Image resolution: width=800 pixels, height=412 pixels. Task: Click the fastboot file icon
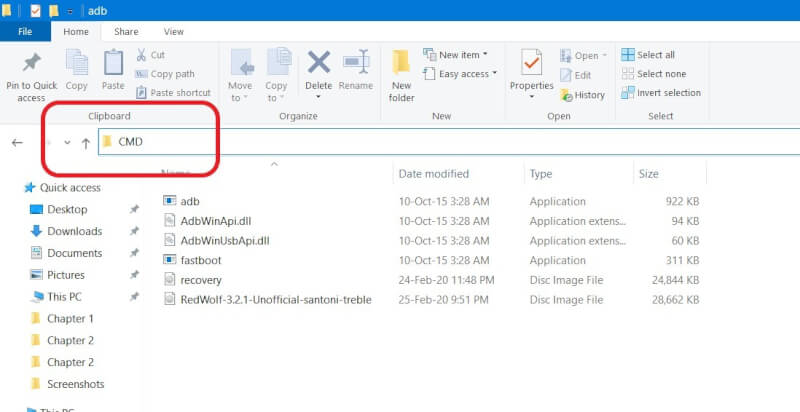coord(169,260)
